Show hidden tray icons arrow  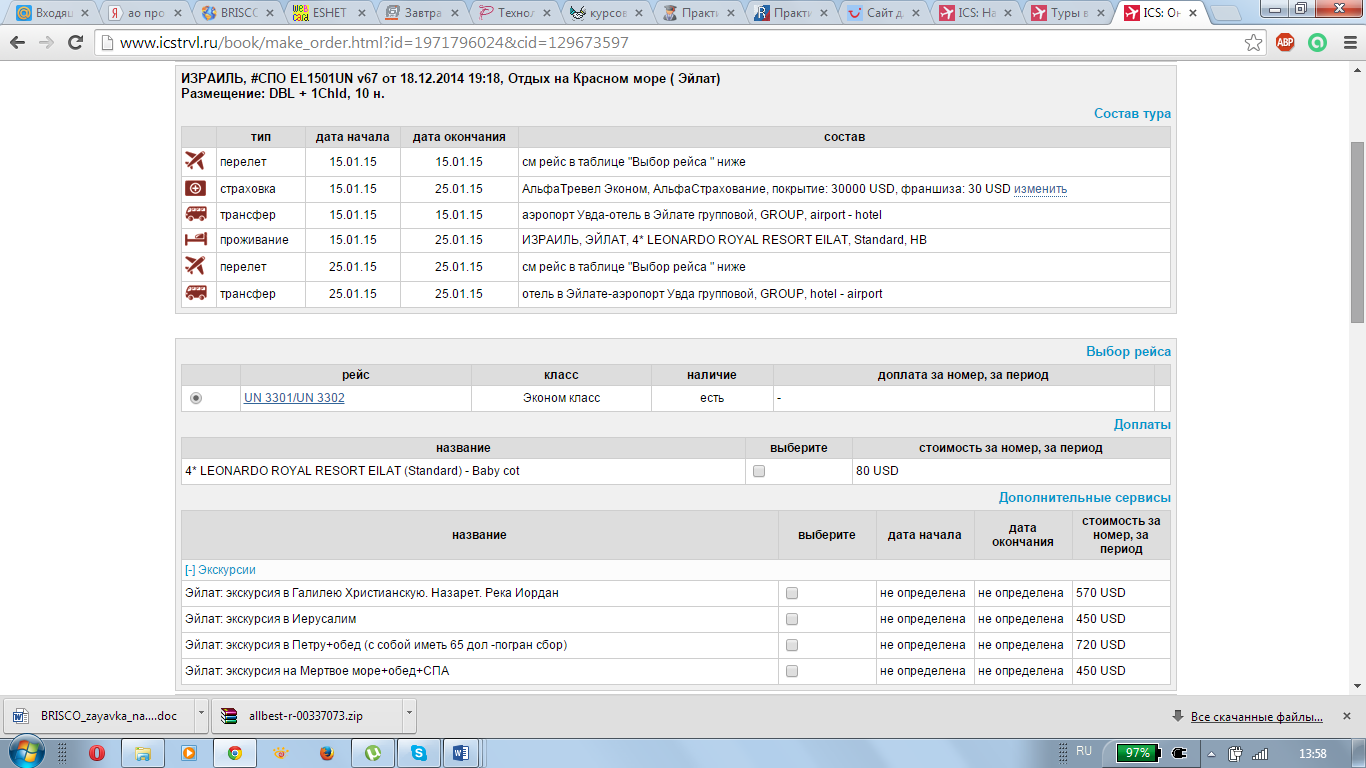click(x=1212, y=754)
